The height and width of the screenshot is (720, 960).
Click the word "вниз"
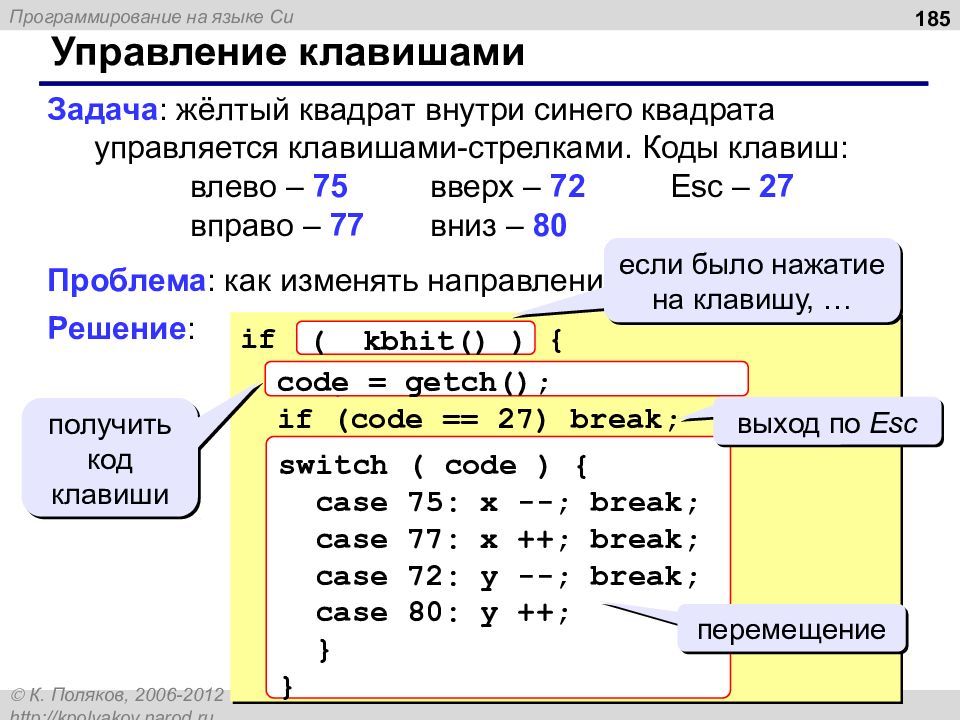[463, 227]
